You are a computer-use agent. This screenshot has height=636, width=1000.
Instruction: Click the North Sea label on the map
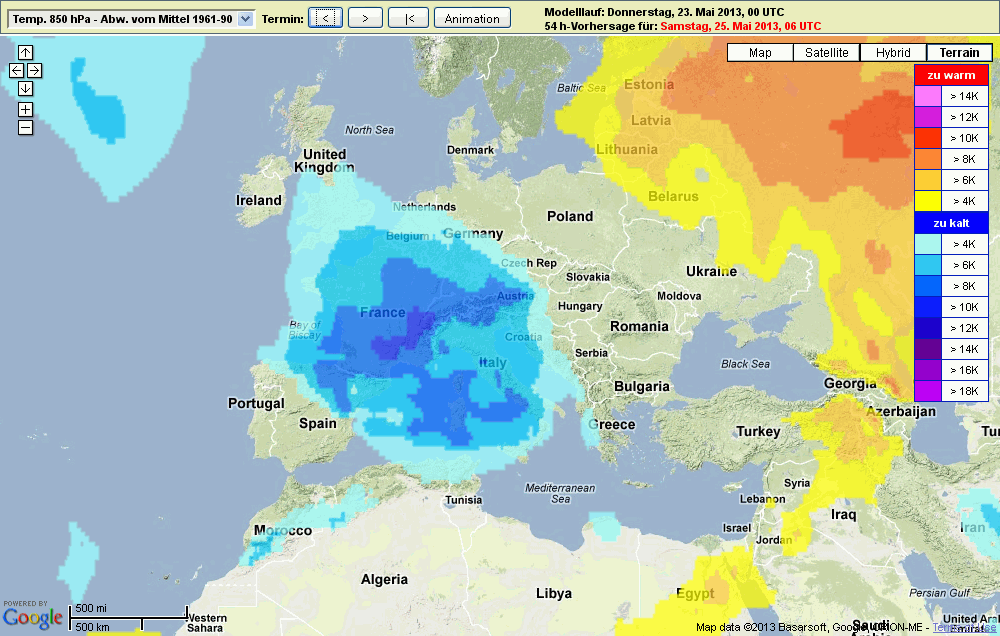click(369, 130)
